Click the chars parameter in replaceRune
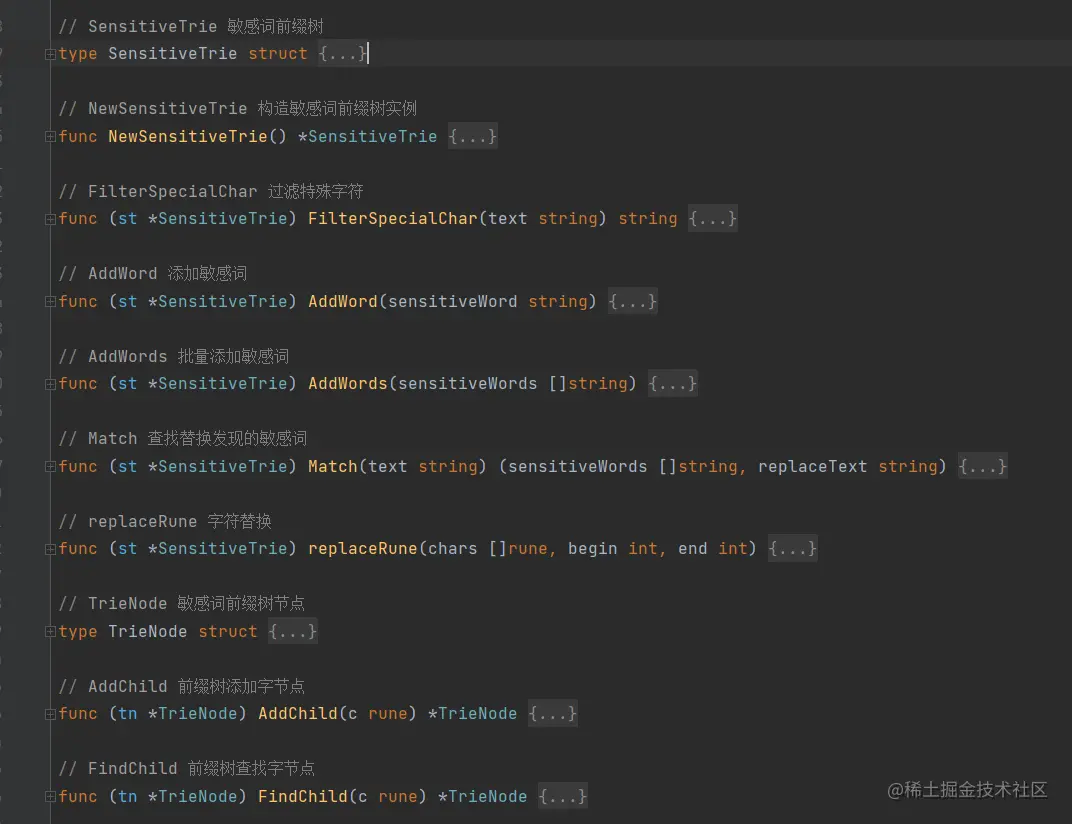1072x824 pixels. 453,548
